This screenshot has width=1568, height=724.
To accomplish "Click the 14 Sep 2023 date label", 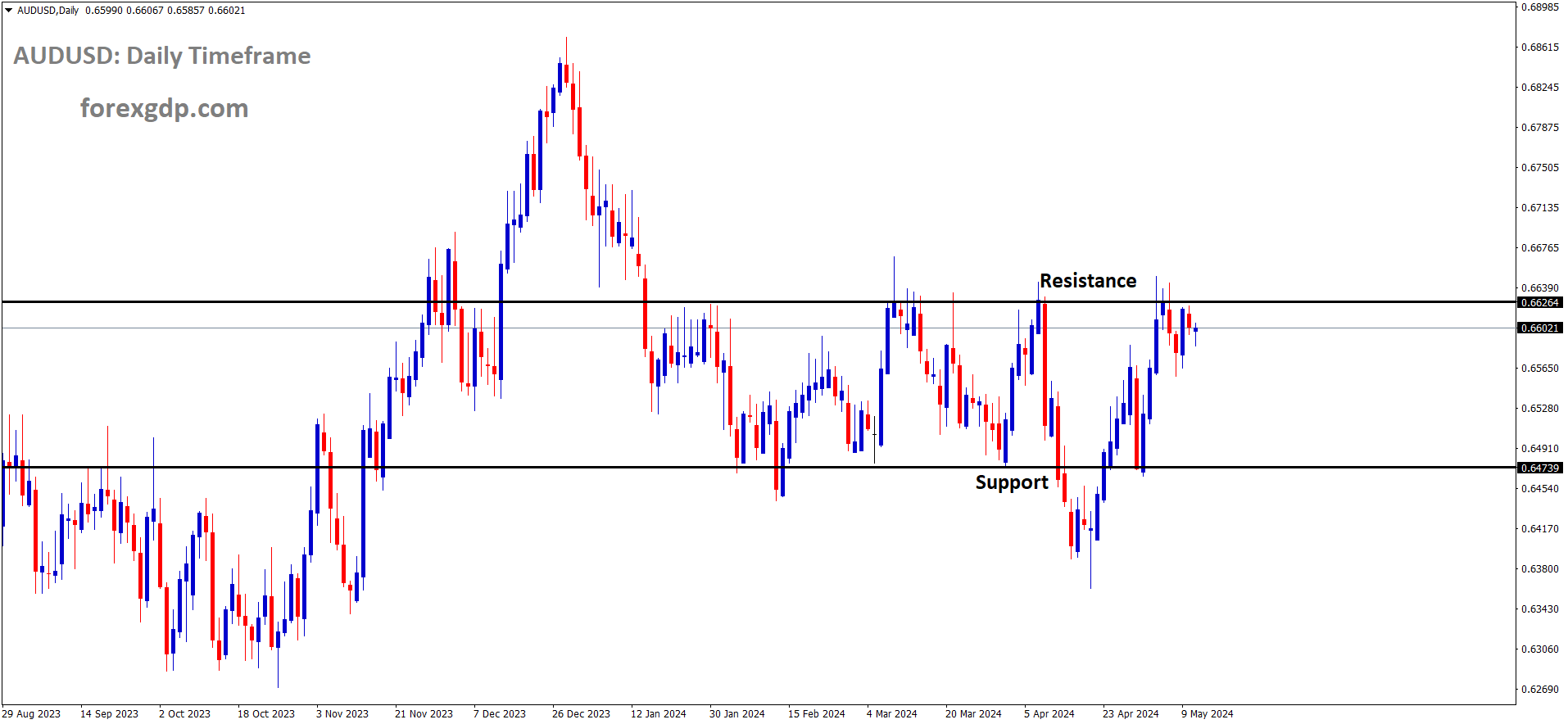I will pos(109,714).
